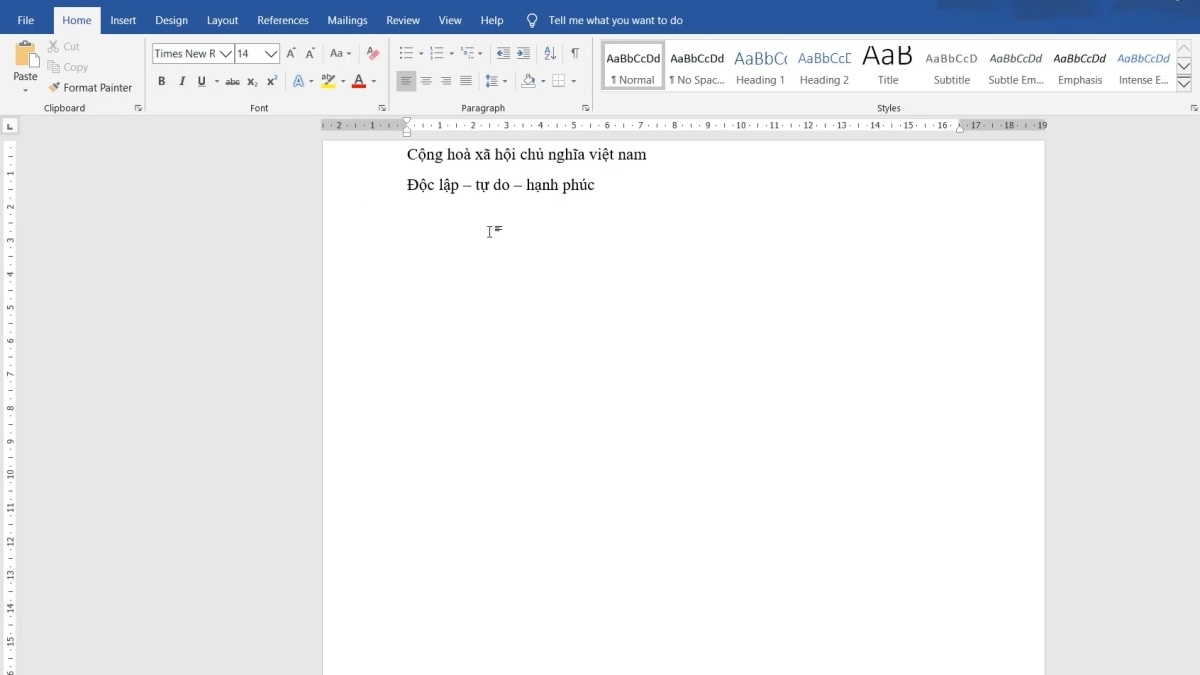Sort the selected text alphabetically
This screenshot has height=675, width=1200.
[550, 54]
